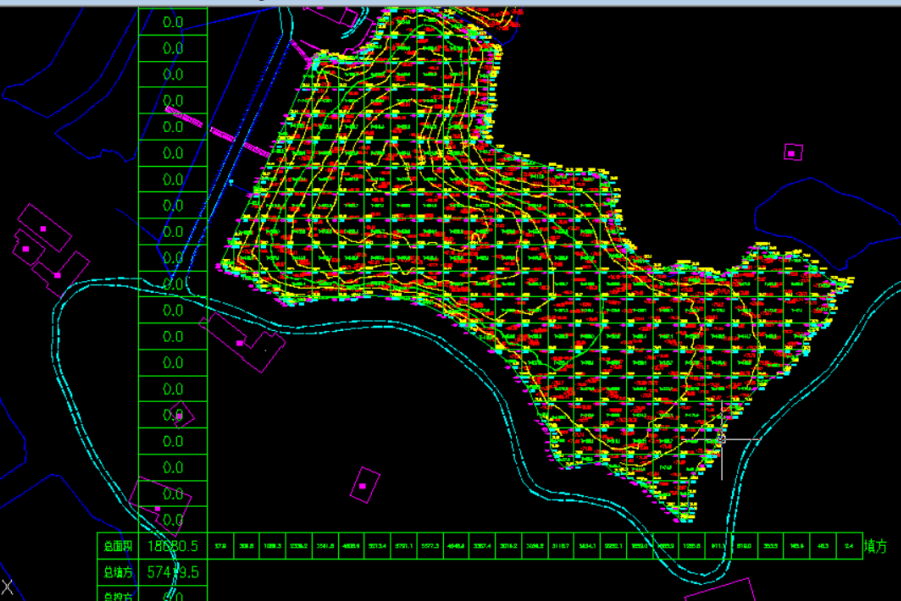
Task: Click the UCS origin X marker
Action: [x=7, y=587]
